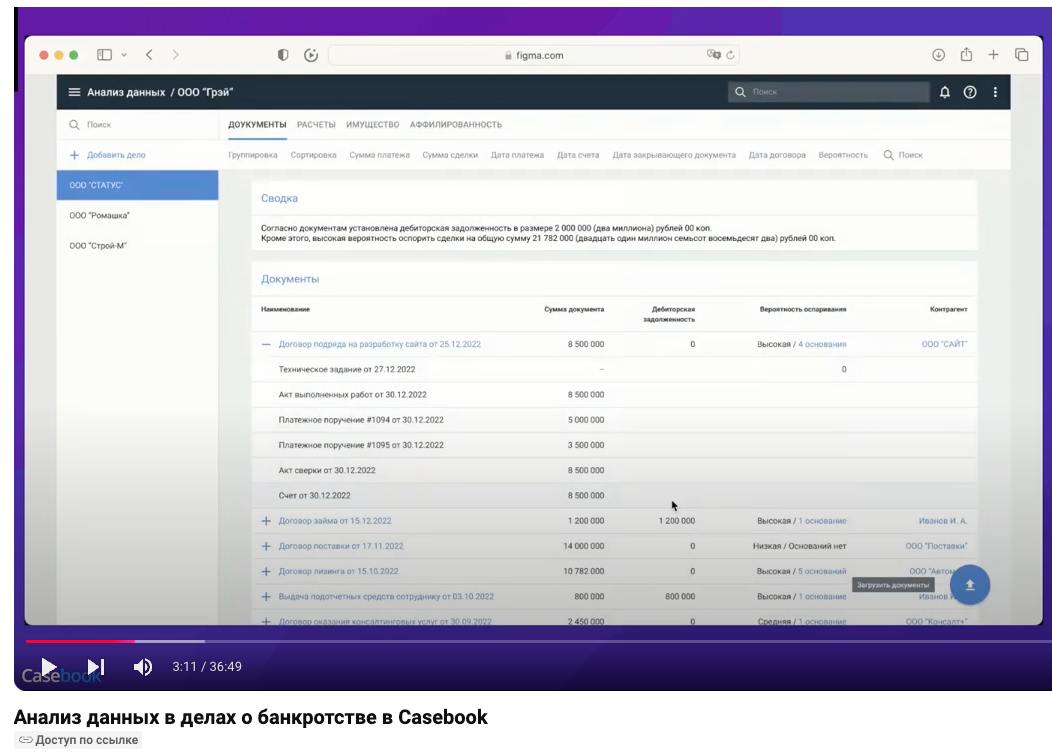Switch to the Аффилированность tab
The width and height of the screenshot is (1052, 756).
click(x=456, y=125)
